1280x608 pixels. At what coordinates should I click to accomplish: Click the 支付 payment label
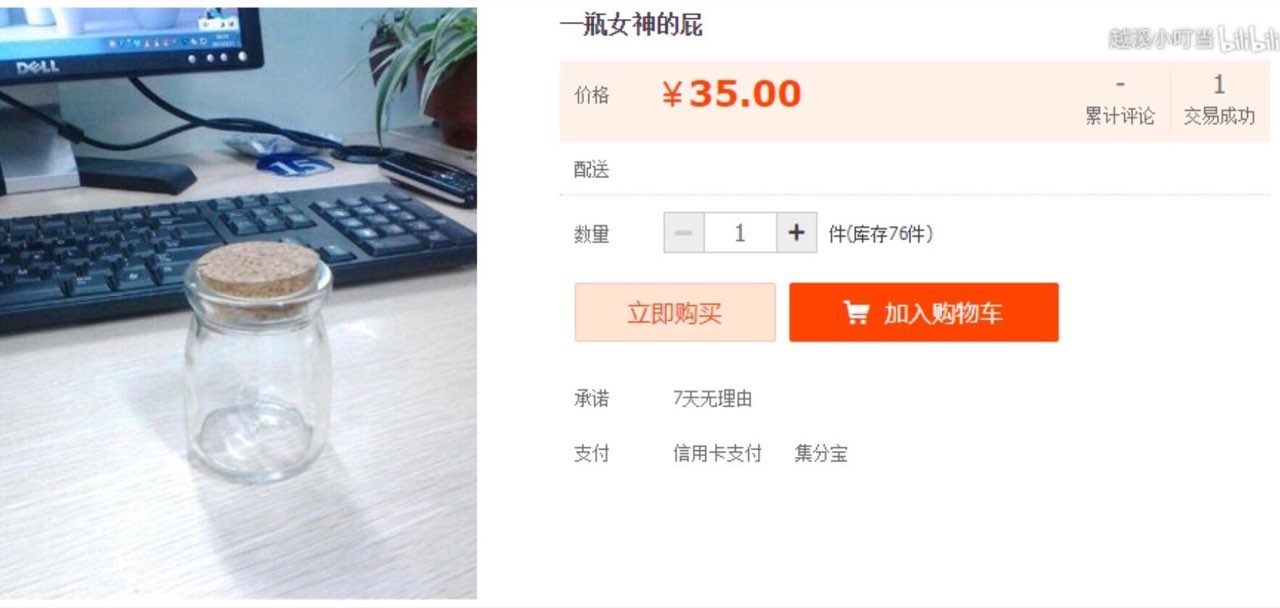point(591,454)
